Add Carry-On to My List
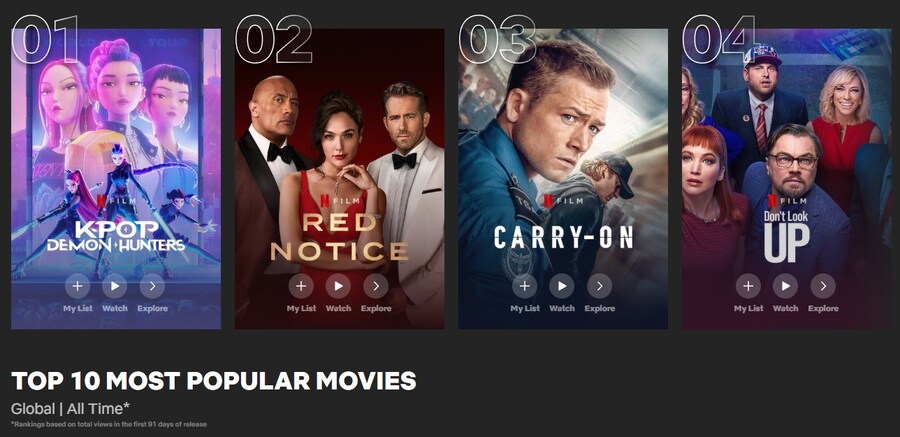This screenshot has width=900, height=437. tap(525, 286)
